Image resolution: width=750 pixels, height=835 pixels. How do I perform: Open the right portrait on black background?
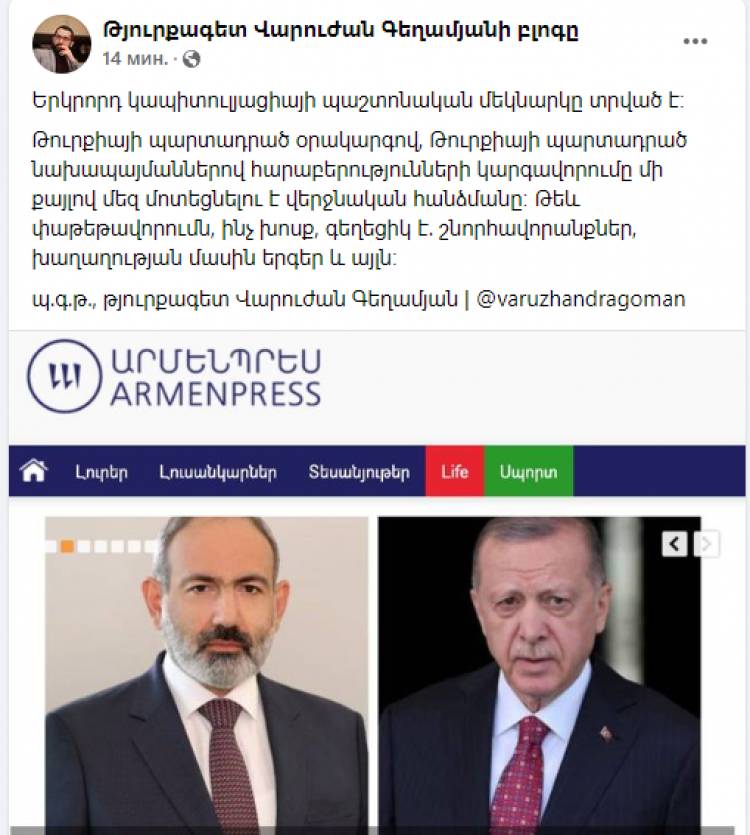(539, 675)
